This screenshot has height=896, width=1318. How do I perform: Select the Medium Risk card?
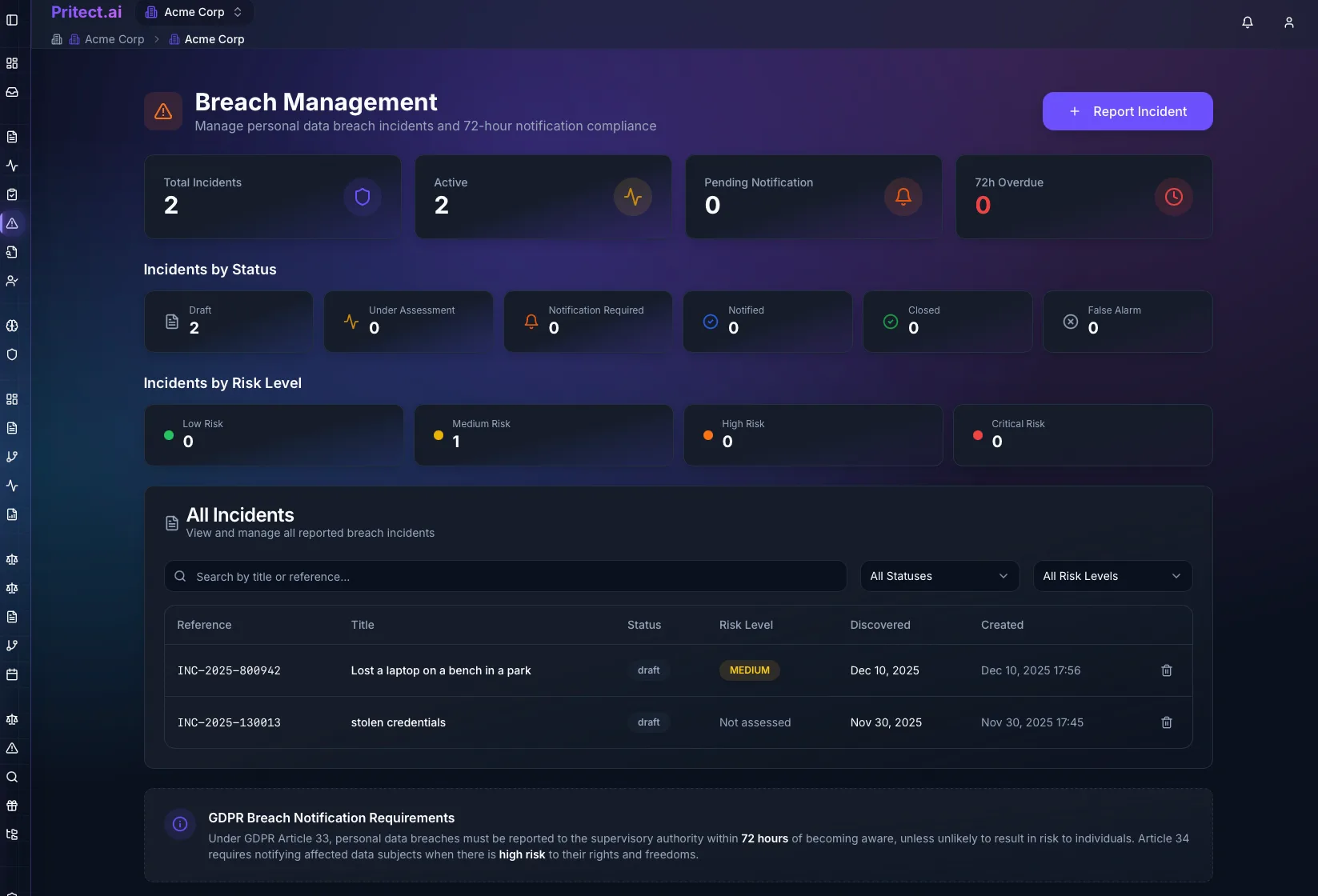pyautogui.click(x=543, y=435)
